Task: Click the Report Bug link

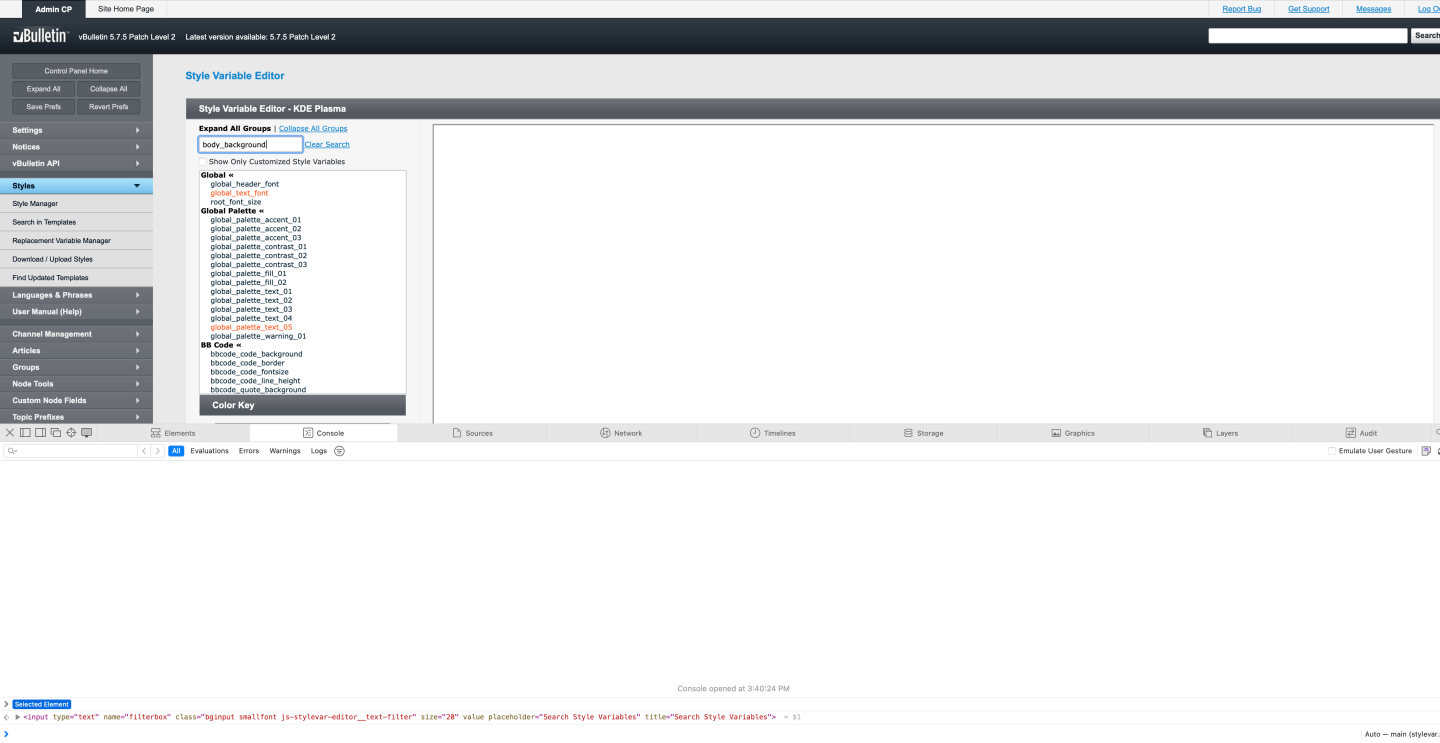Action: coord(1241,9)
